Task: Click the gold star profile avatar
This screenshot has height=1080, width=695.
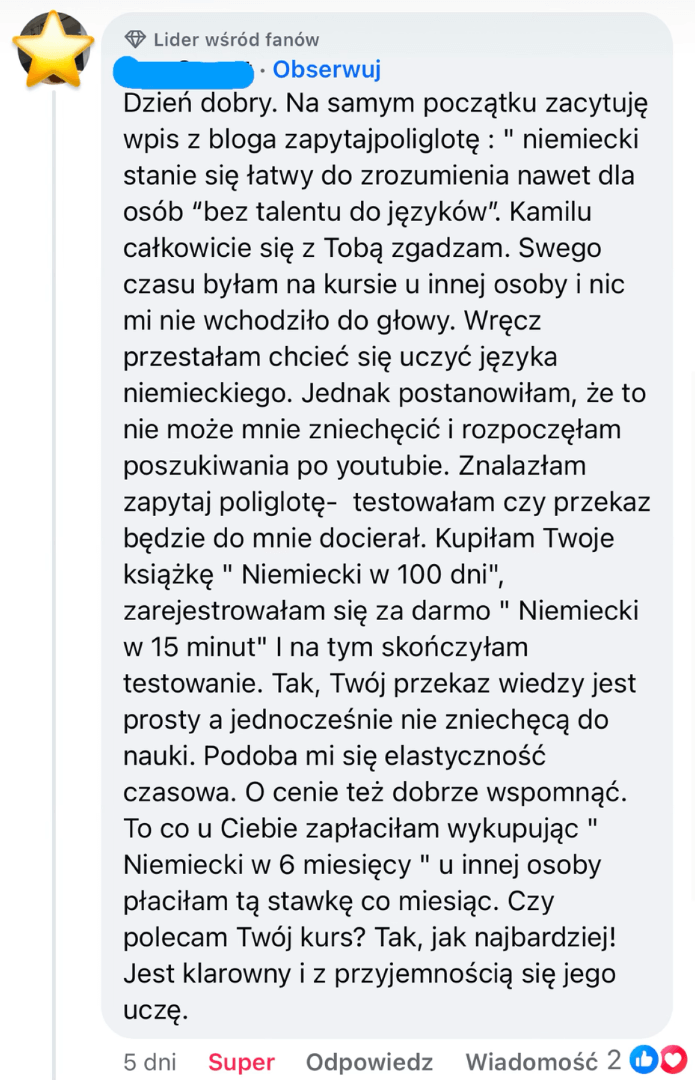Action: (x=53, y=51)
